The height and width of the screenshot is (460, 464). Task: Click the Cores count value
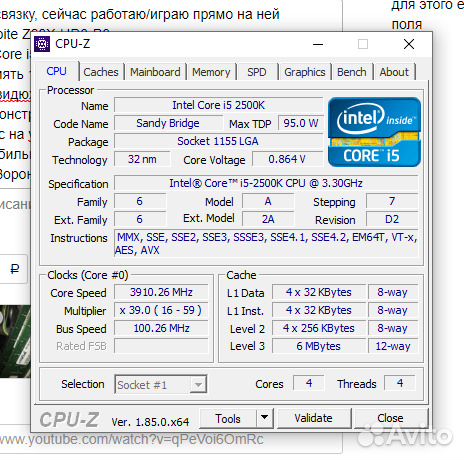coord(309,383)
